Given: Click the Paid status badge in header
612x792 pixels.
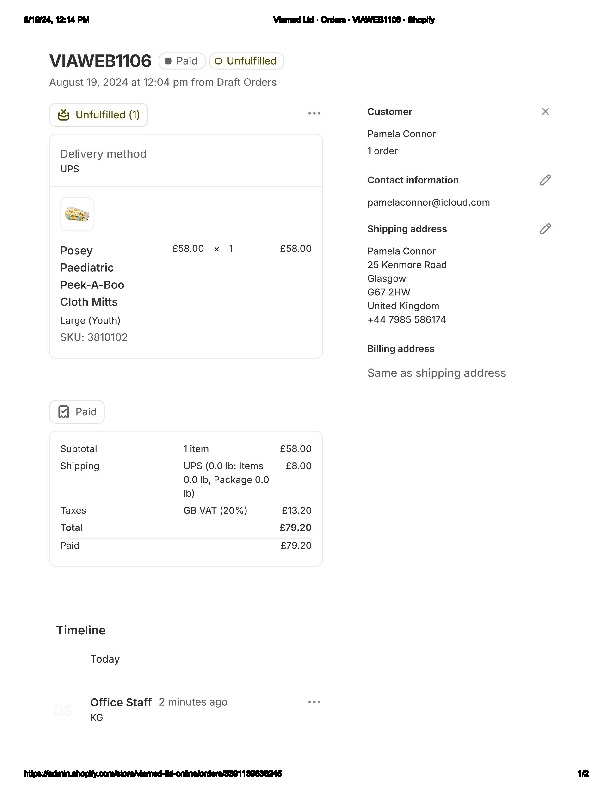Looking at the screenshot, I should pos(182,61).
